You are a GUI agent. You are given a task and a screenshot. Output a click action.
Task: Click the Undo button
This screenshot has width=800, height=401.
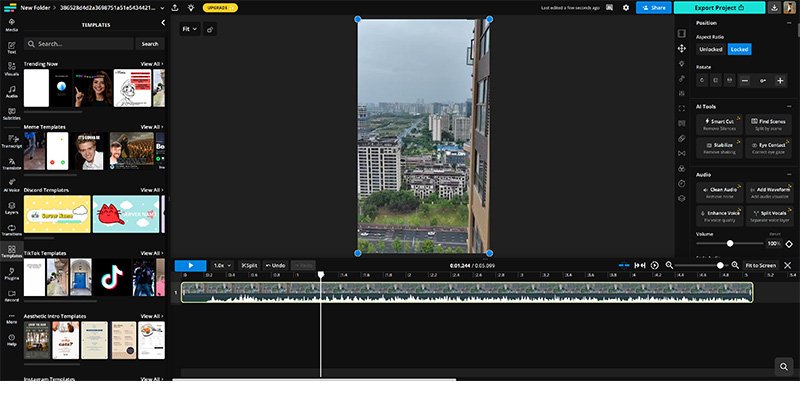[276, 265]
